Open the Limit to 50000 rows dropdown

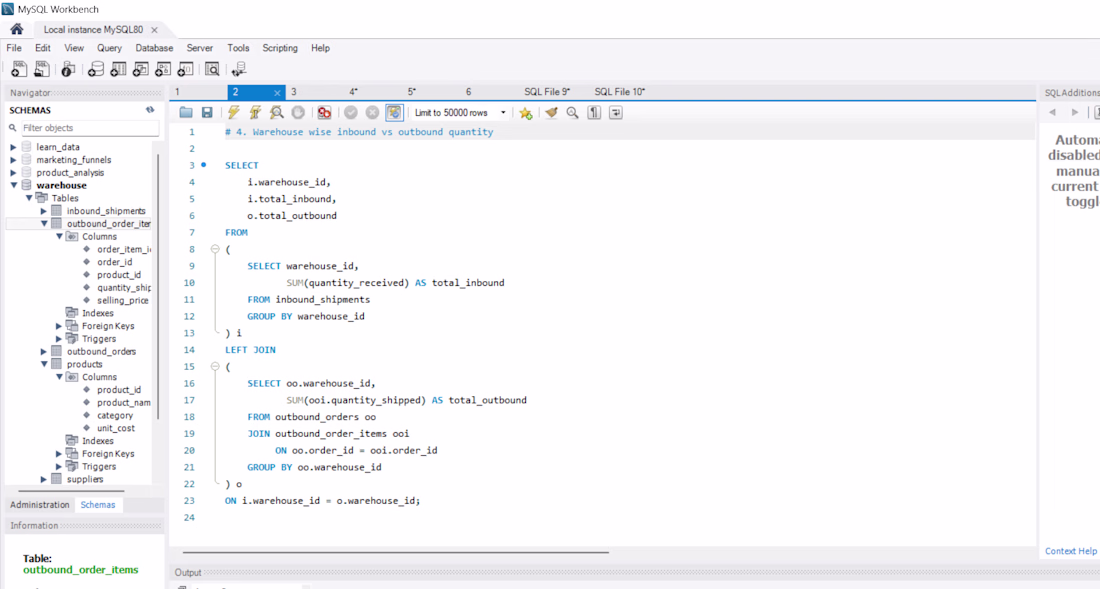coord(460,113)
